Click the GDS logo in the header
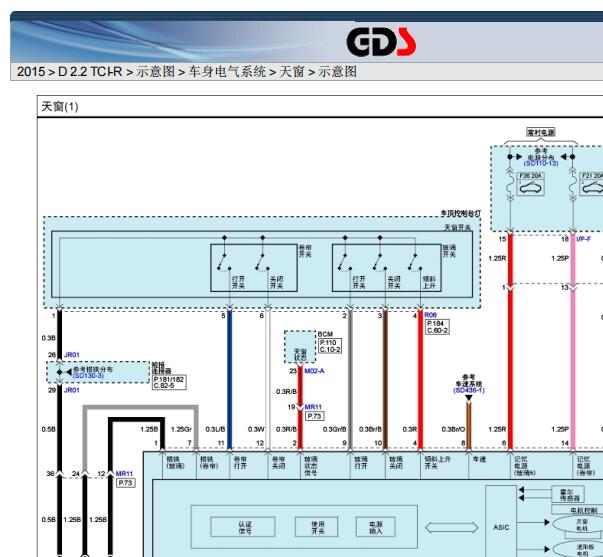Viewport: 603px width, 557px height. (x=381, y=42)
